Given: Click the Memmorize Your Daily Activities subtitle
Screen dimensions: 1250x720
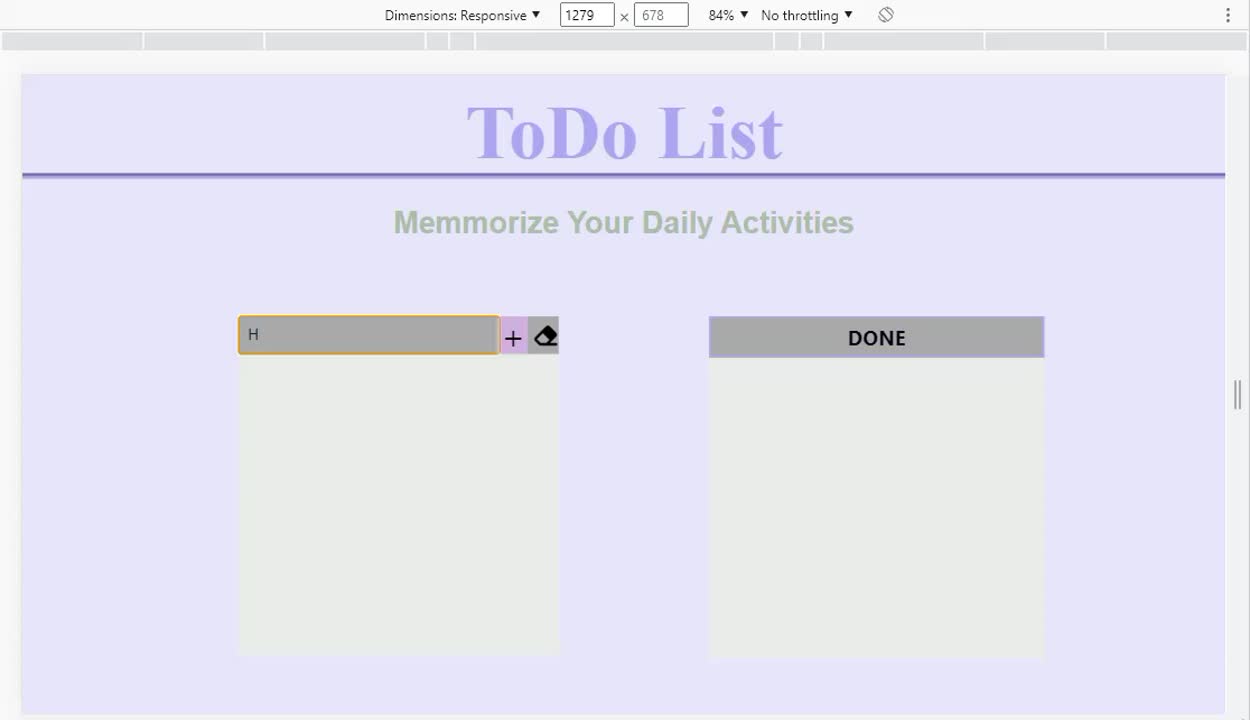Looking at the screenshot, I should [x=624, y=222].
